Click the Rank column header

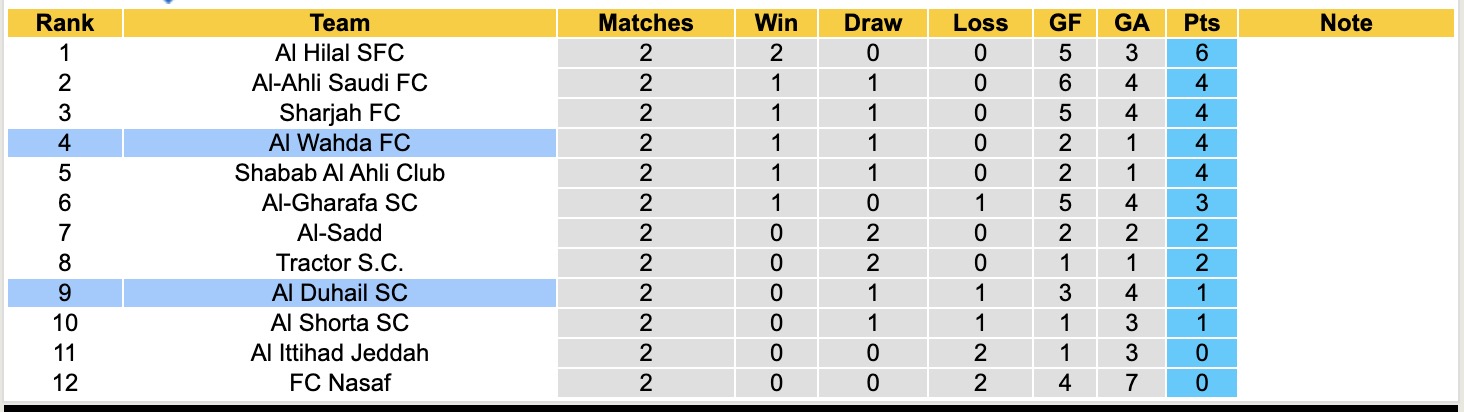point(64,23)
